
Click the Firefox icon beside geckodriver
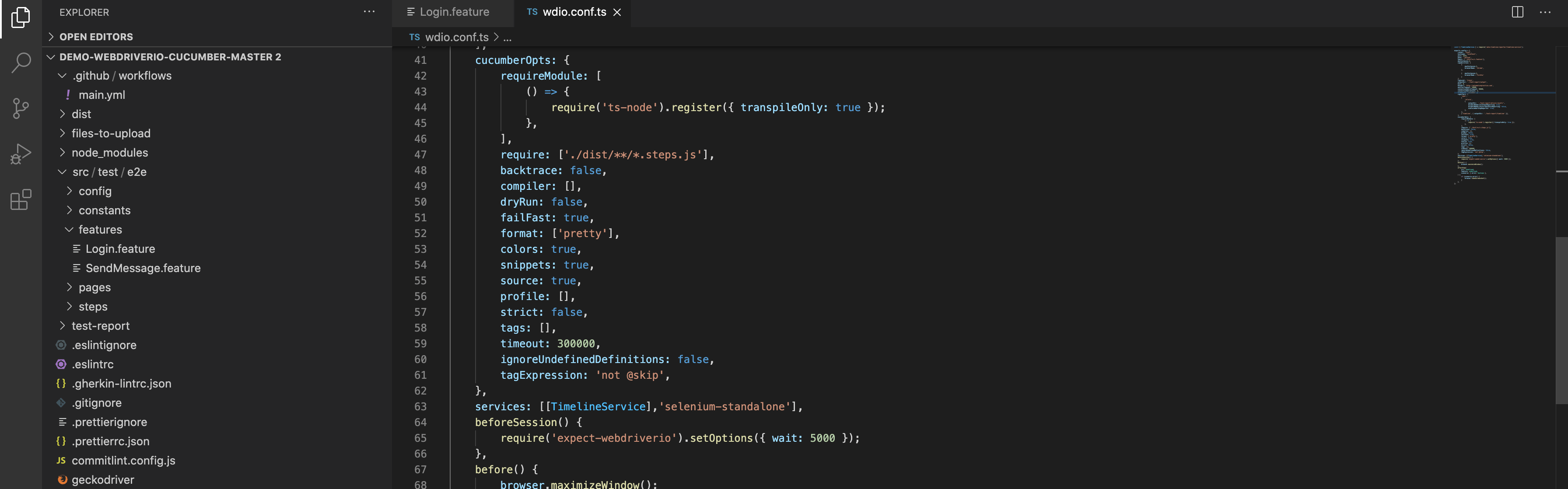coord(62,480)
